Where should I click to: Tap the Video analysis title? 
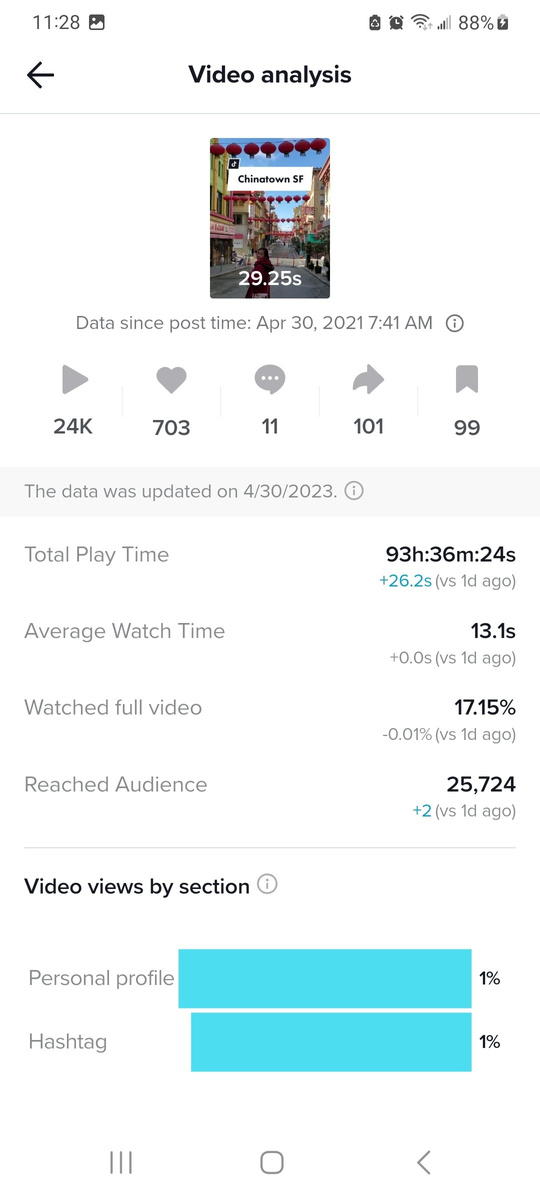[x=270, y=75]
